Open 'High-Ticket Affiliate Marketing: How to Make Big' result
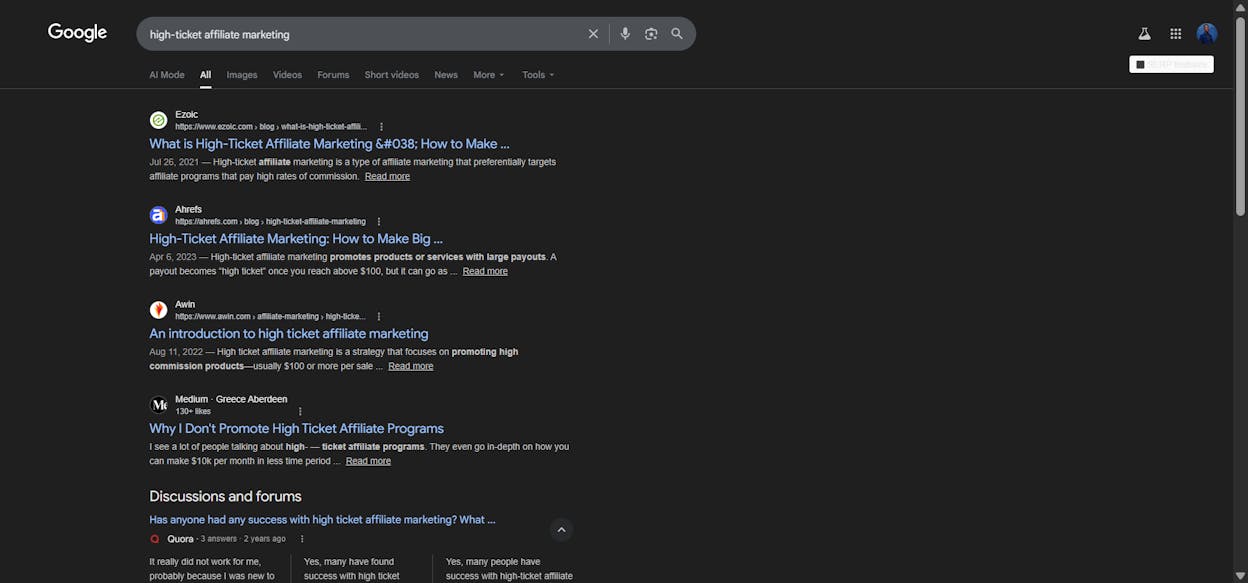 [296, 239]
